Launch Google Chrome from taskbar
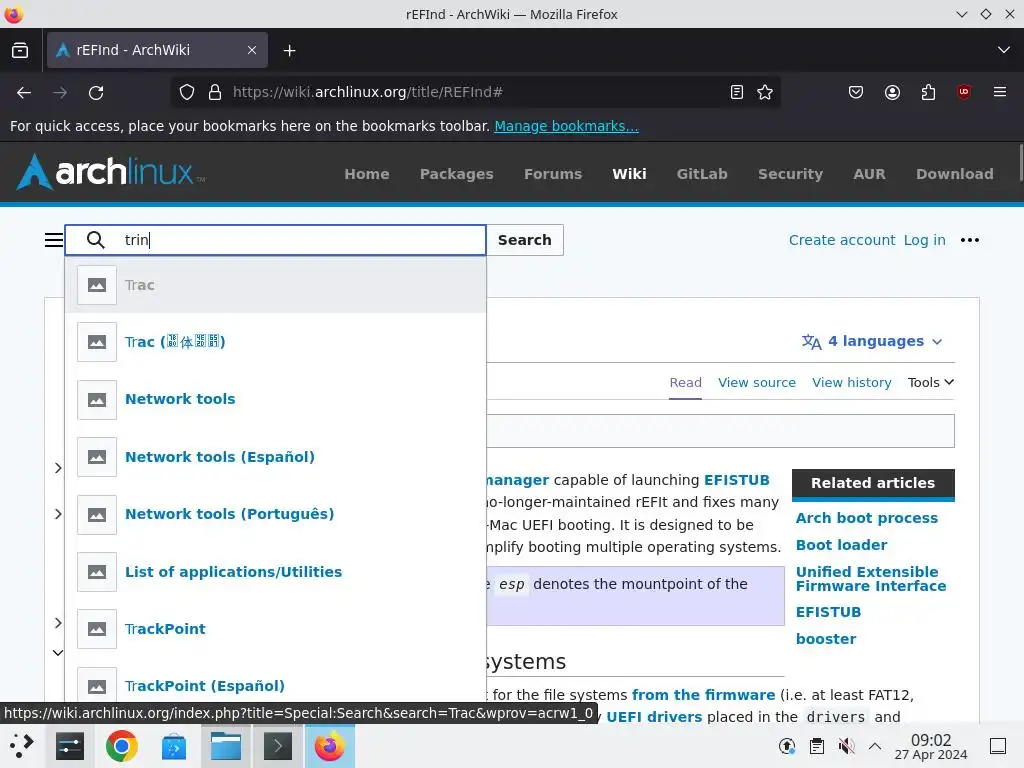Screen dimensions: 1024x768 coord(121,746)
